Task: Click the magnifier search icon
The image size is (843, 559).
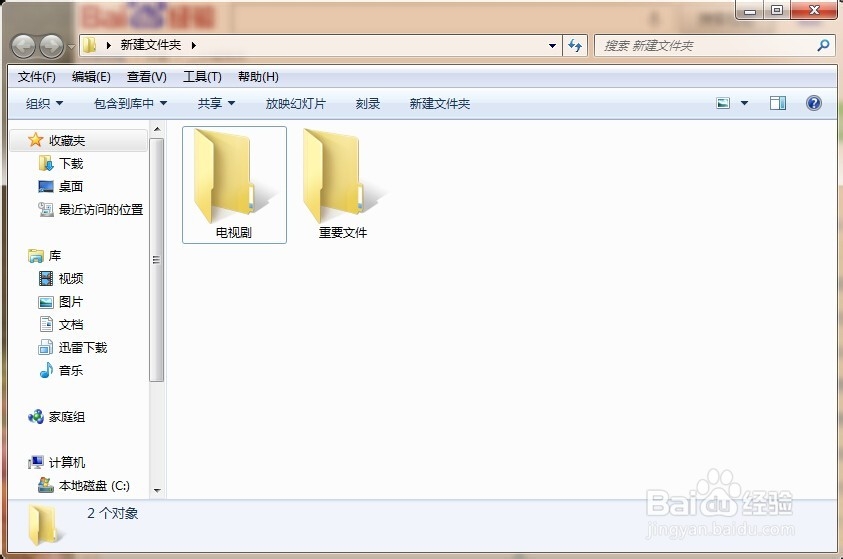Action: [x=823, y=46]
